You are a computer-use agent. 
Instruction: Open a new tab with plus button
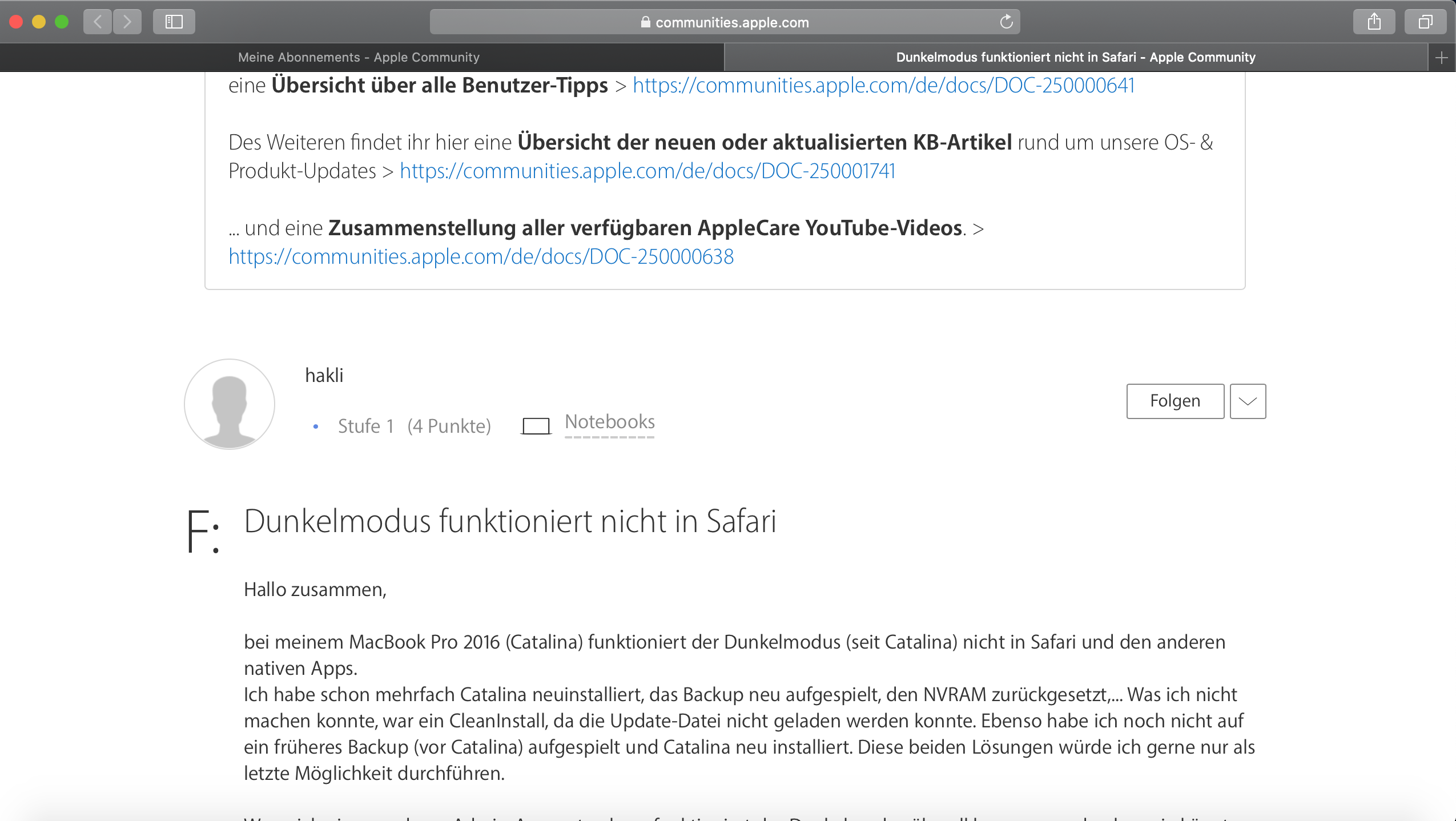click(x=1441, y=58)
